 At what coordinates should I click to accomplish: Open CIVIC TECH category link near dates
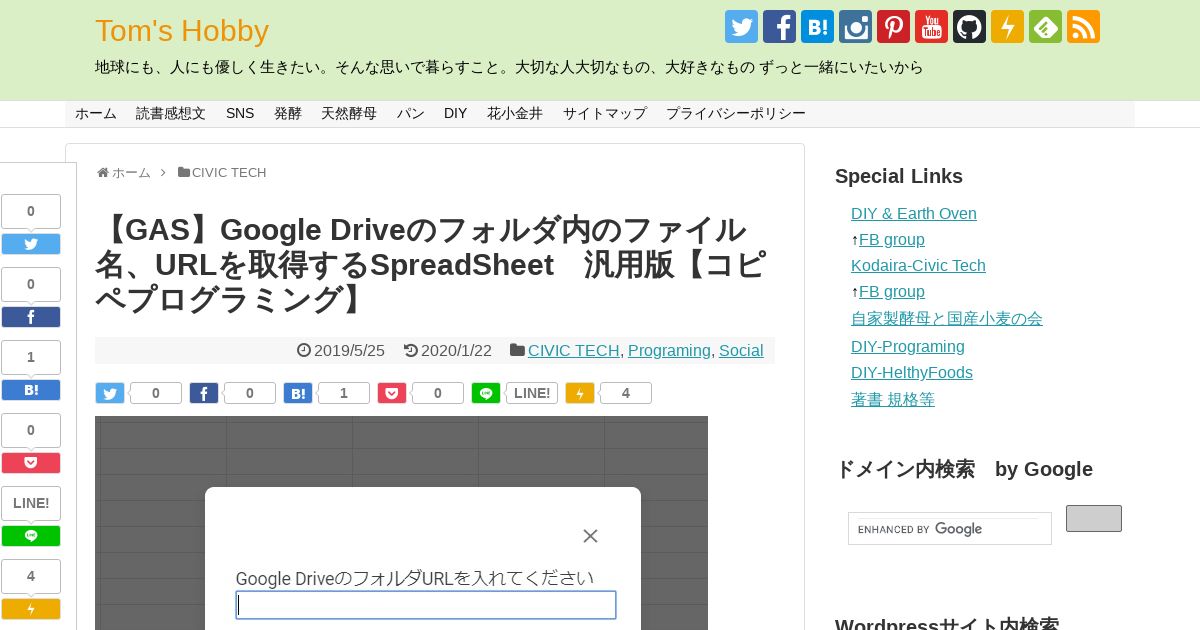[574, 351]
